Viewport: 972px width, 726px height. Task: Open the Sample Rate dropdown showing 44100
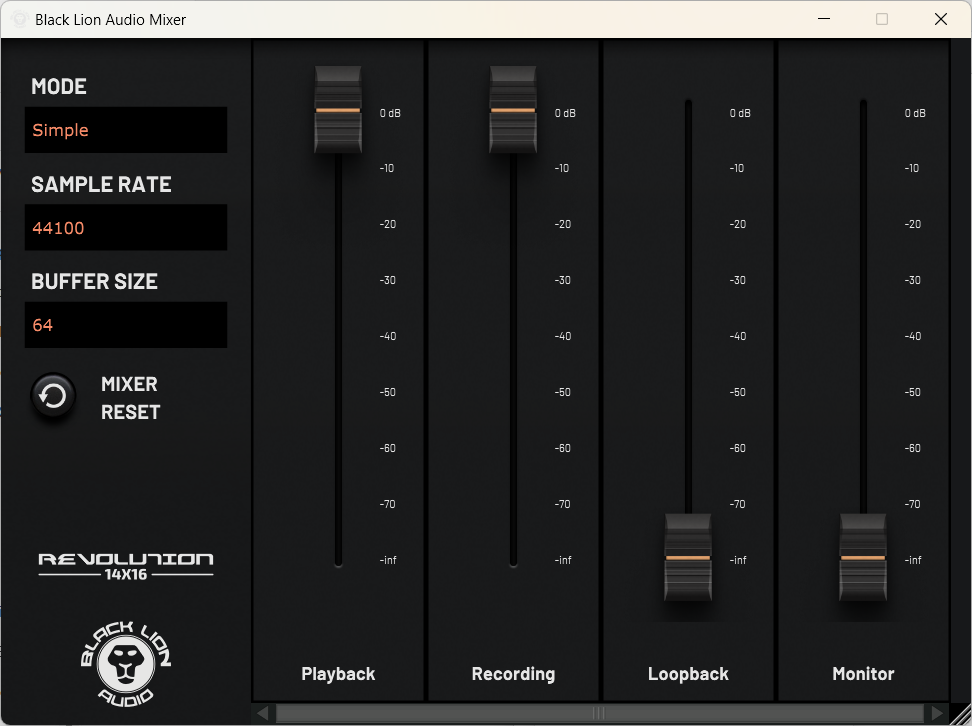pyautogui.click(x=126, y=228)
